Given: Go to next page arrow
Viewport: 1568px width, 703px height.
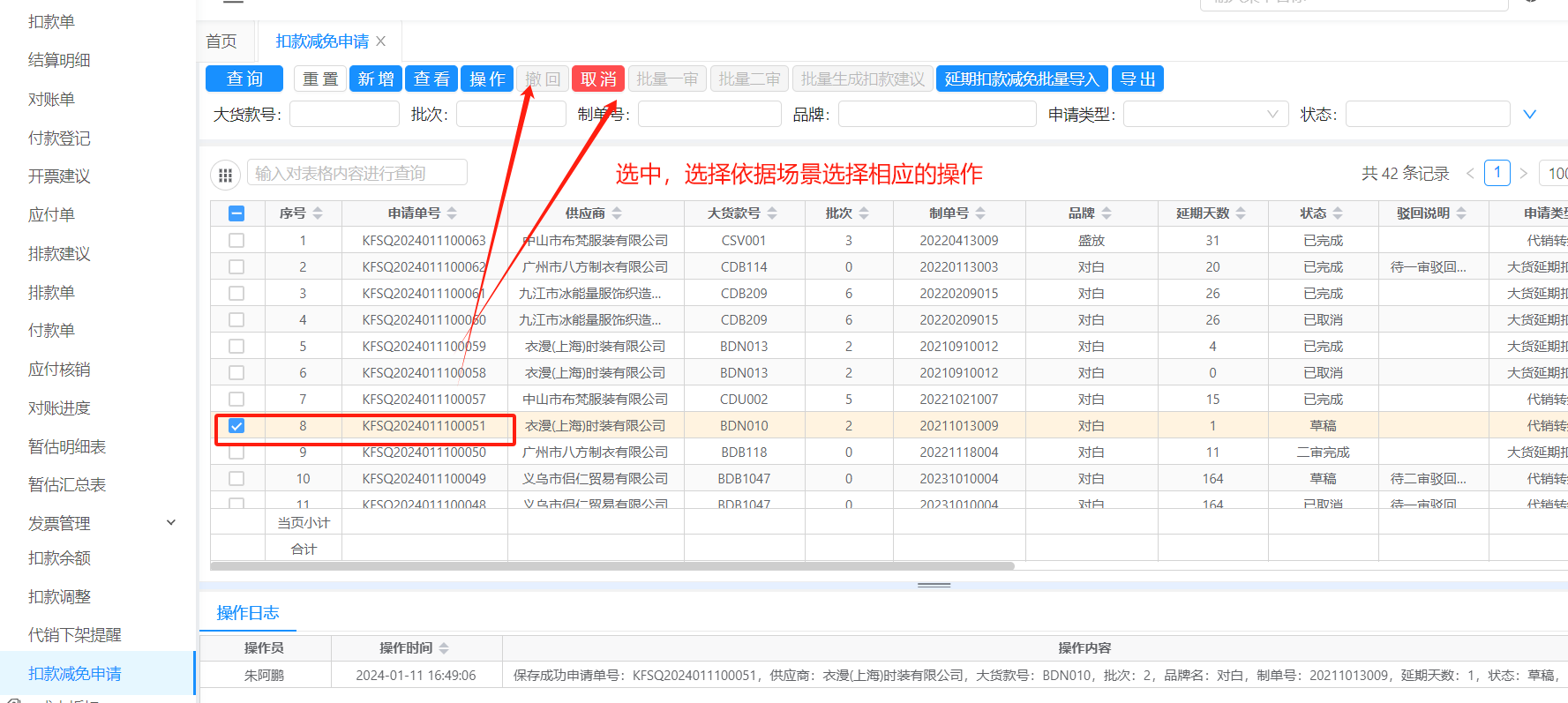Looking at the screenshot, I should click(x=1523, y=174).
